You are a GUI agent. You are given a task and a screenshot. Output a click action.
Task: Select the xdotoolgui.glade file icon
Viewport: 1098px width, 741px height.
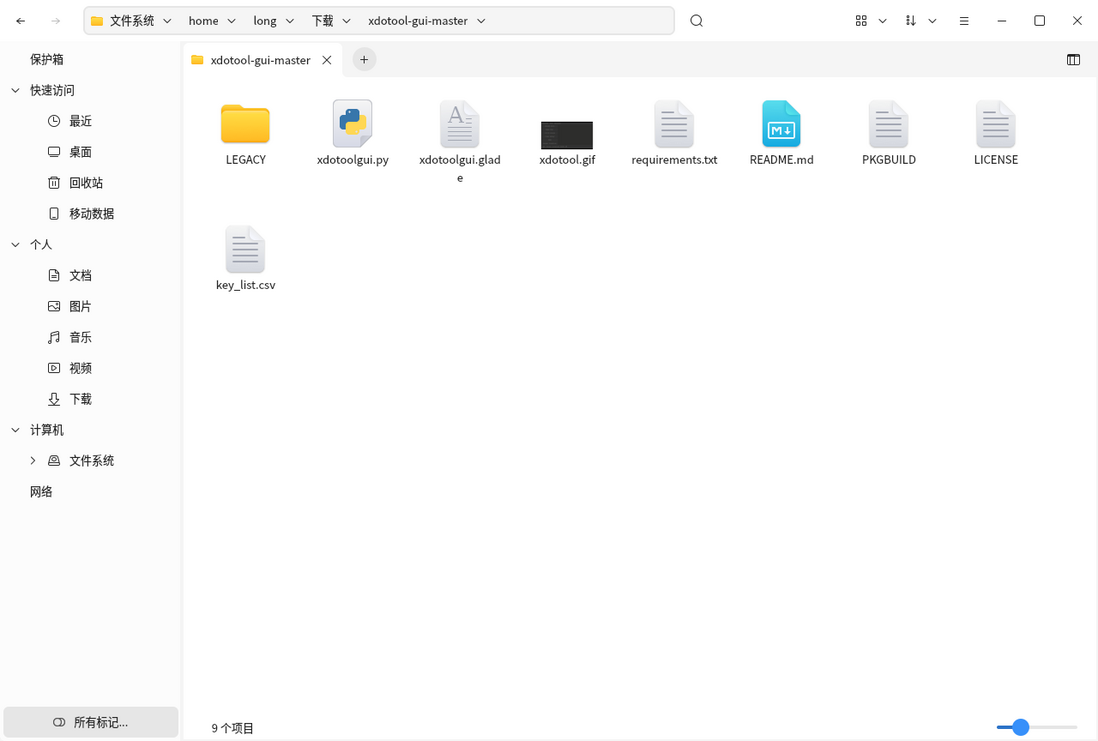click(x=459, y=124)
